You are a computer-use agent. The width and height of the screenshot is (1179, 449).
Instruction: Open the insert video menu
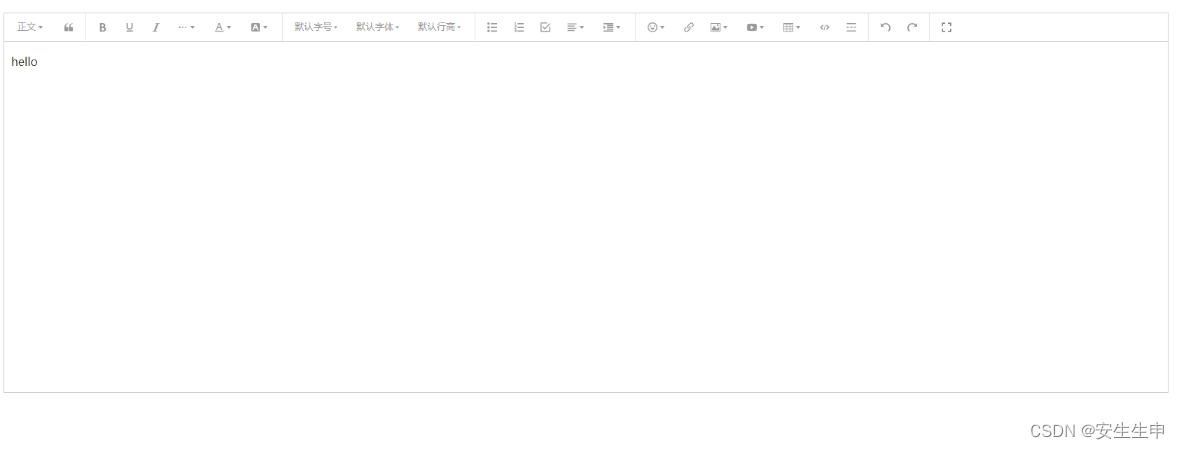(755, 27)
